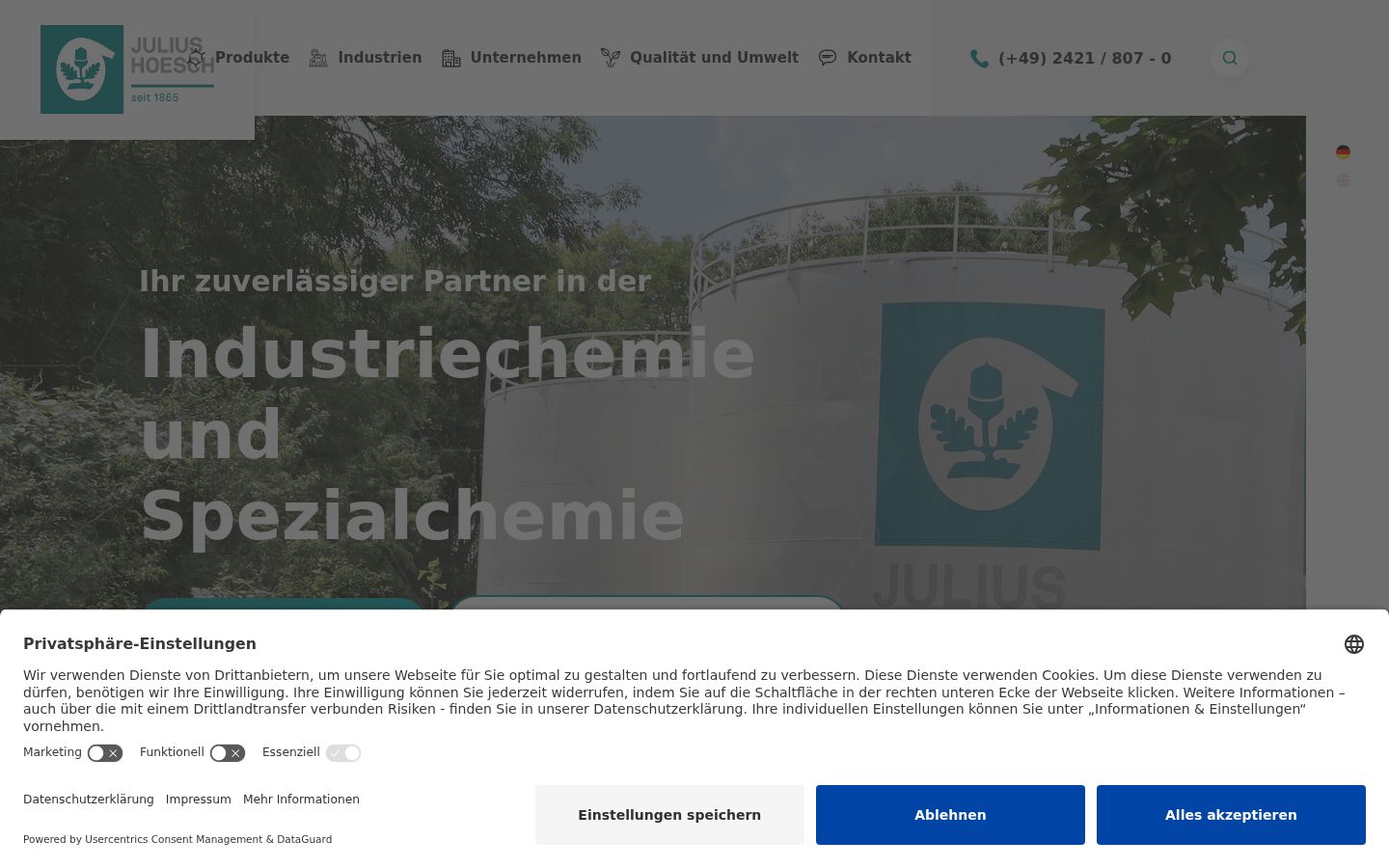Click Alles akzeptieren button
The width and height of the screenshot is (1389, 868).
1231,815
